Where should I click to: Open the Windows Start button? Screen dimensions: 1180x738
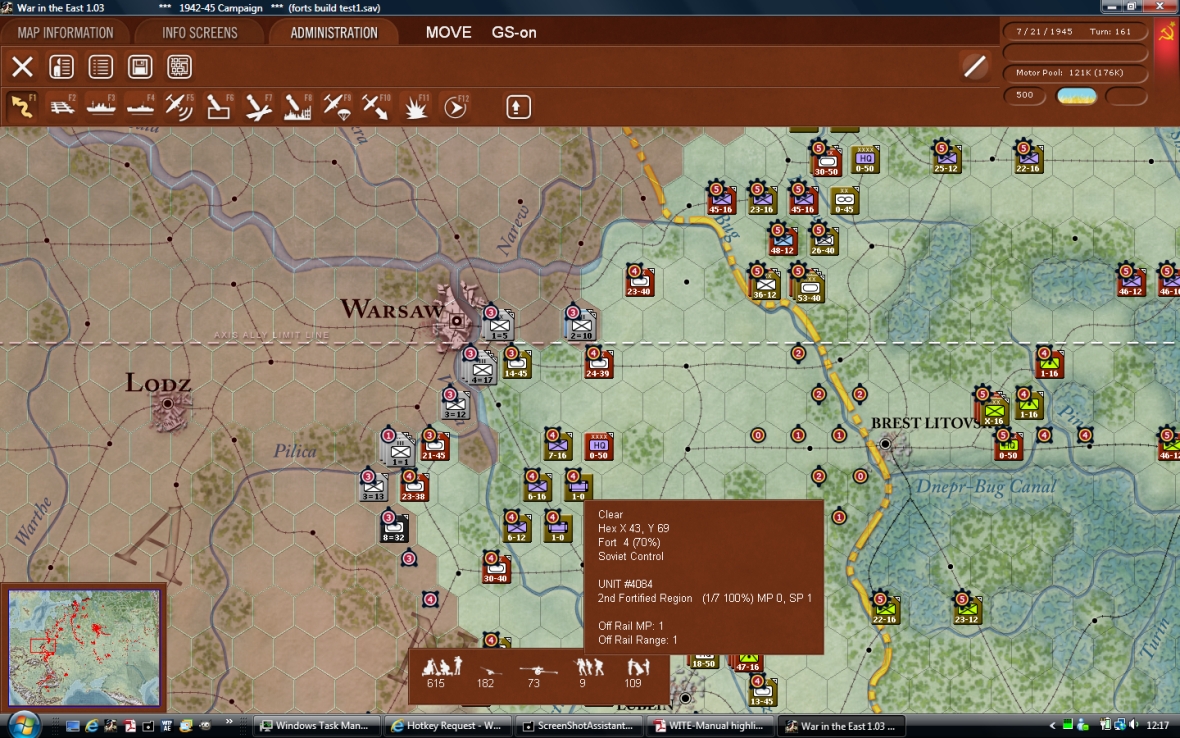coord(23,725)
